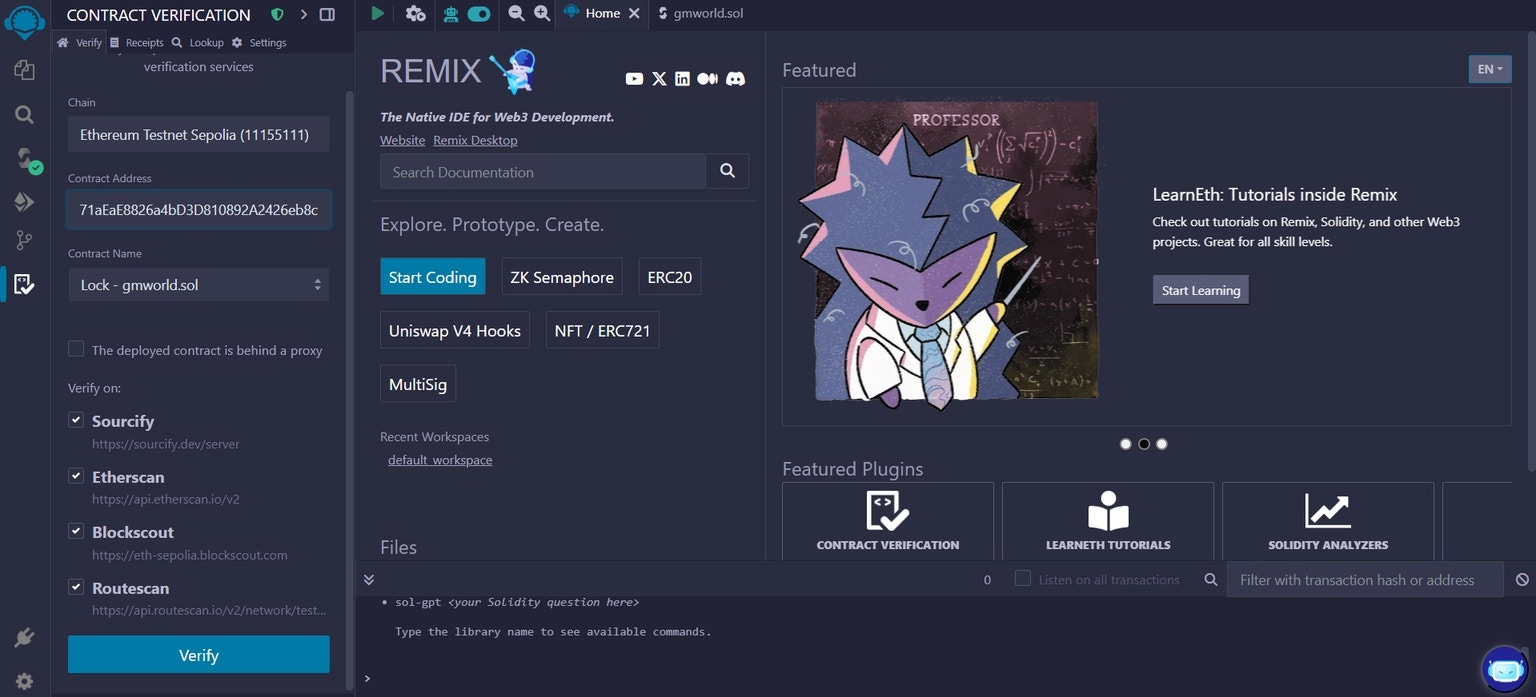The image size is (1536, 697).
Task: Open the Contract Name dropdown showing Lock - gmworld.sol
Action: [198, 284]
